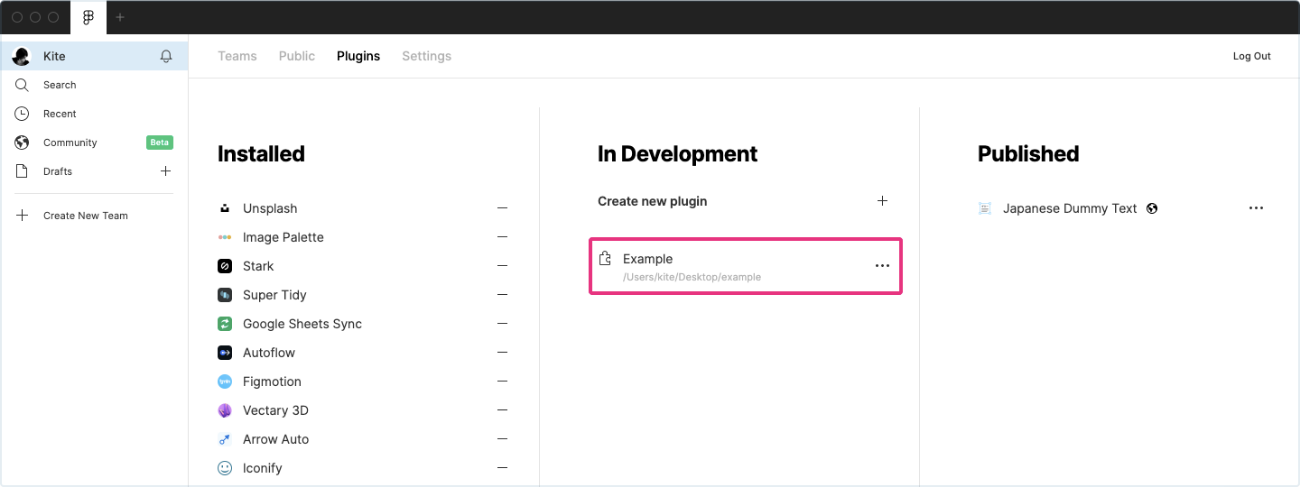Click the Super Tidy plugin name
Image resolution: width=1300 pixels, height=487 pixels.
tap(275, 295)
